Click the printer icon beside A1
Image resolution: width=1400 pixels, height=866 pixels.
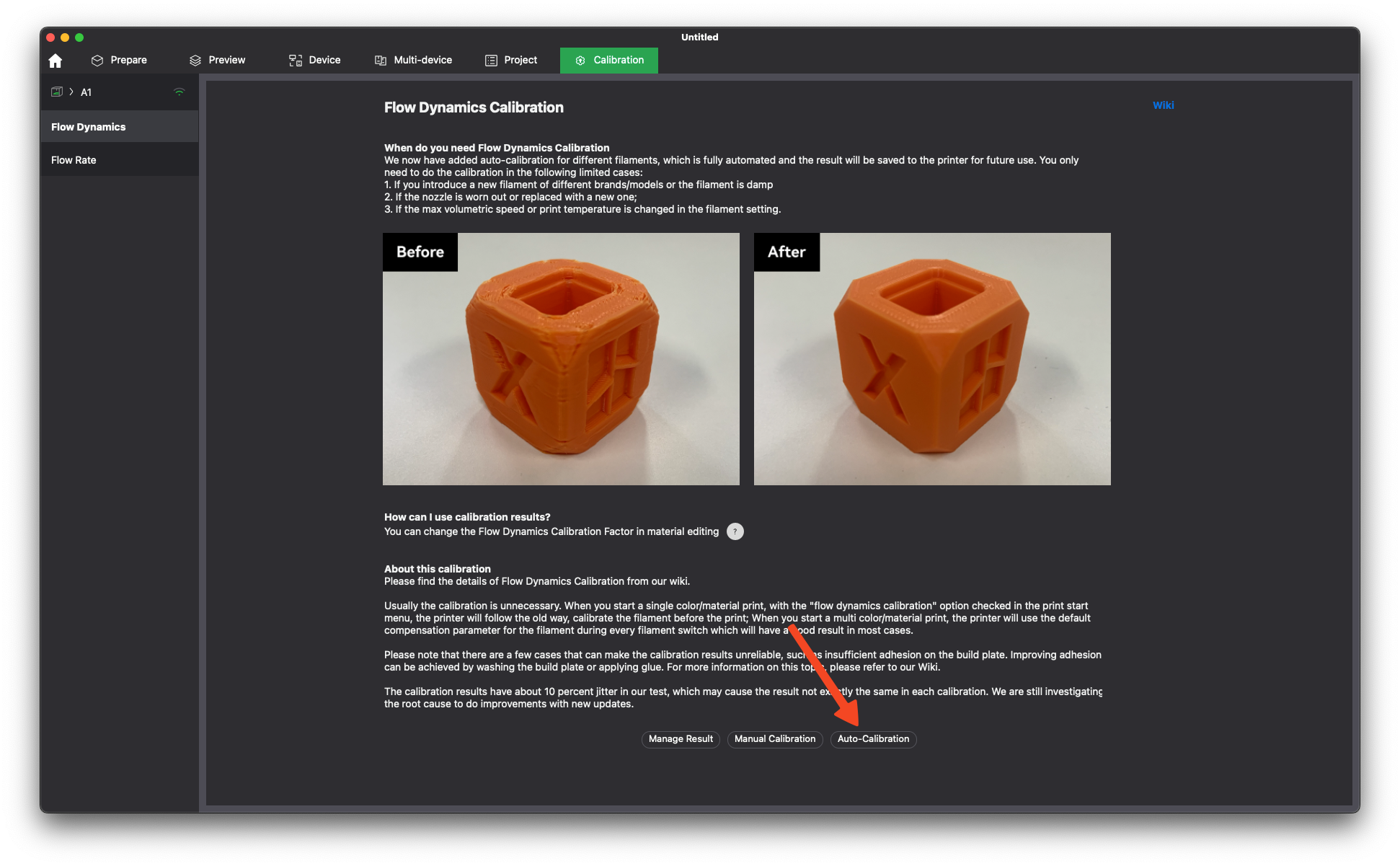tap(57, 92)
